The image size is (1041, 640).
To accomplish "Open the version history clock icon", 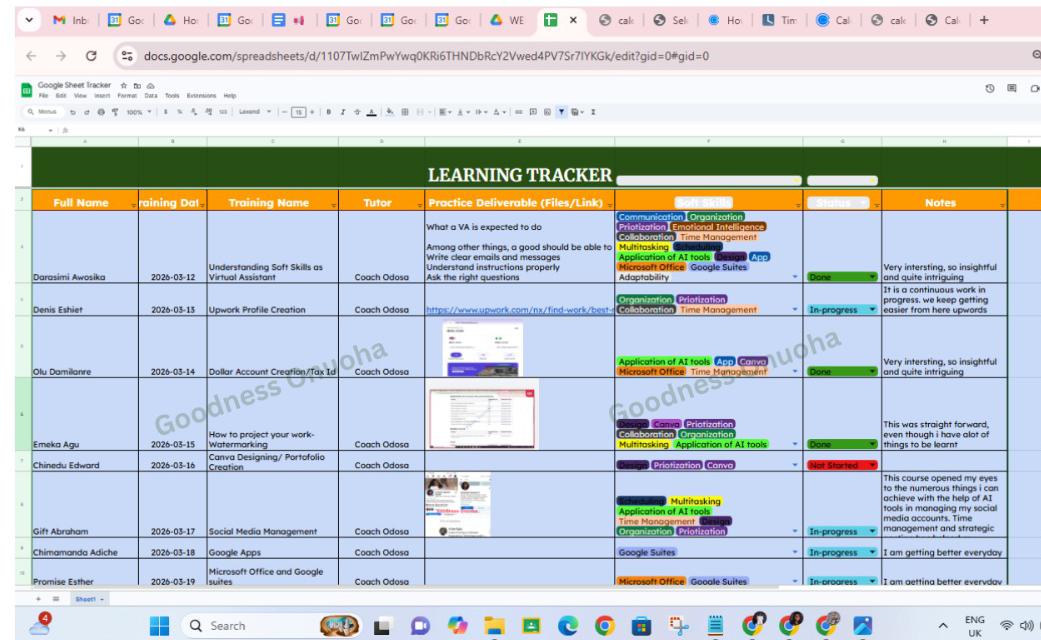I will pos(989,88).
